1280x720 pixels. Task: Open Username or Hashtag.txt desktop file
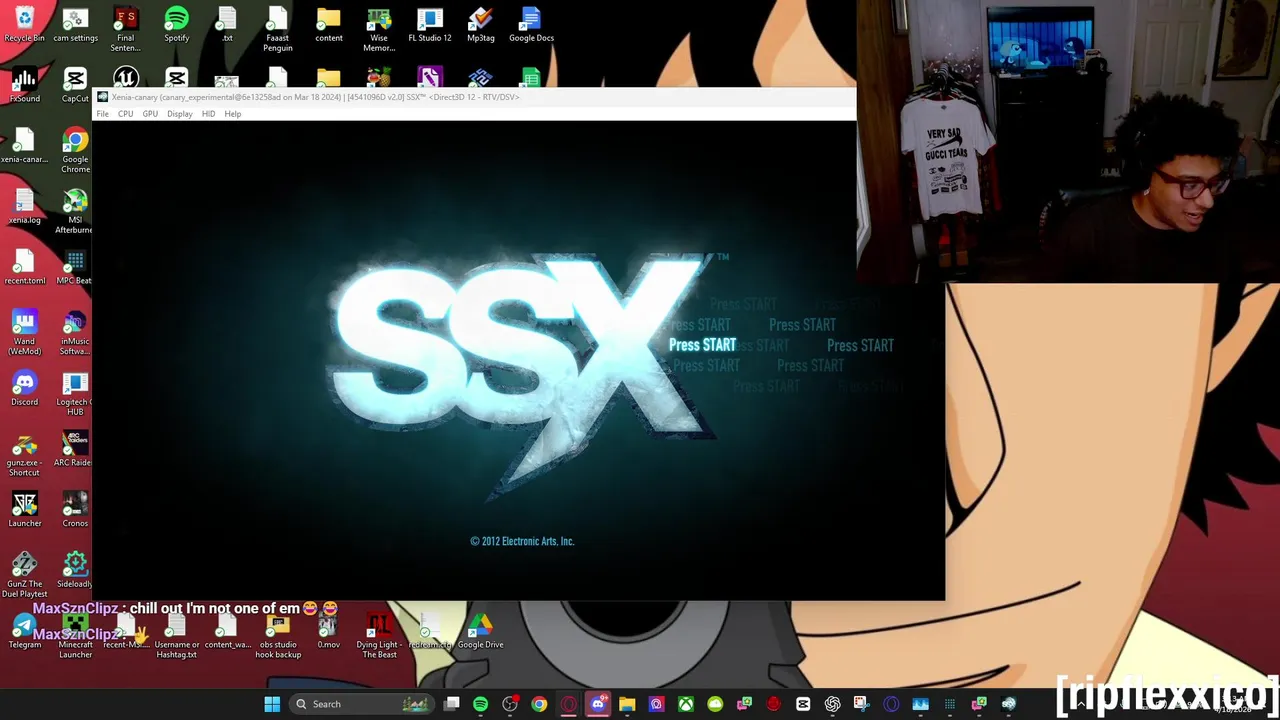pyautogui.click(x=176, y=636)
